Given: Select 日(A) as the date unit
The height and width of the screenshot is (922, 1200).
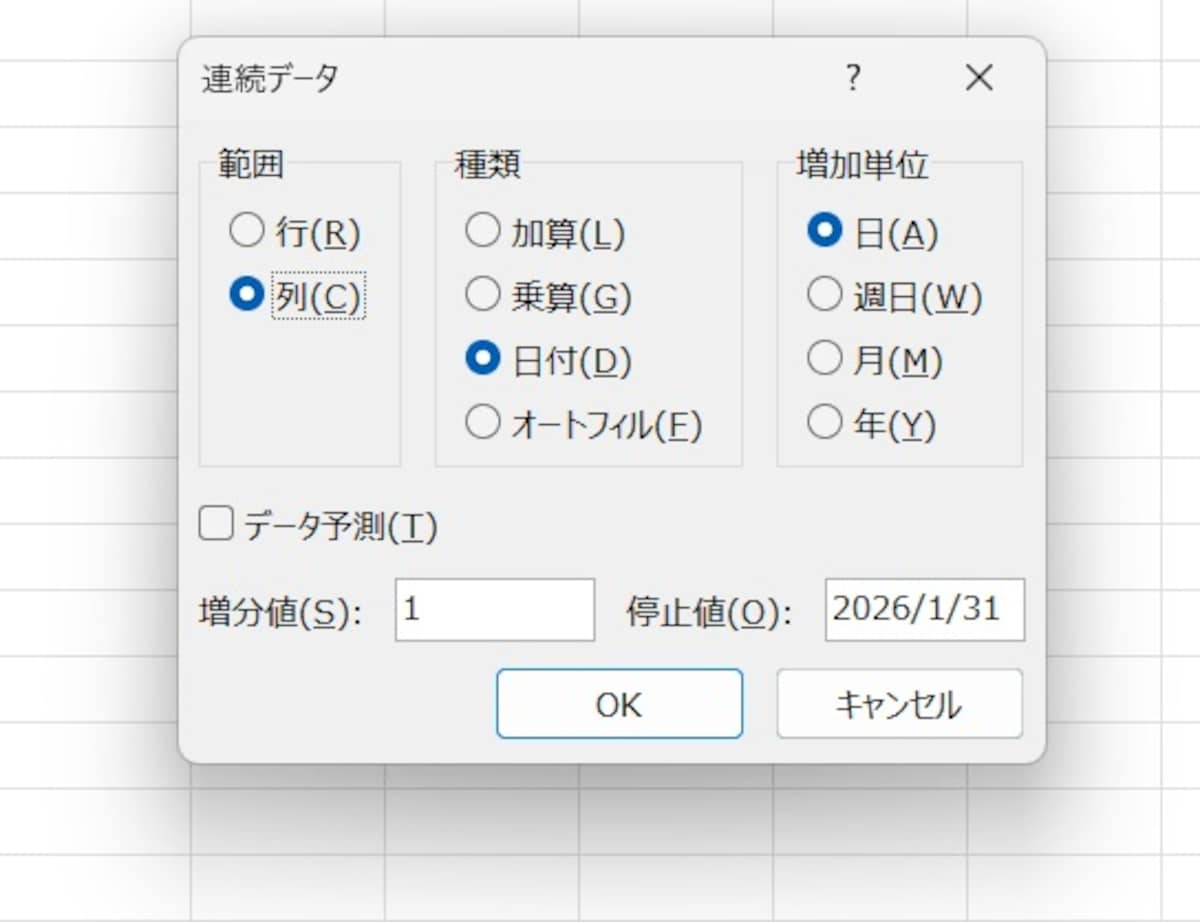Looking at the screenshot, I should 824,229.
